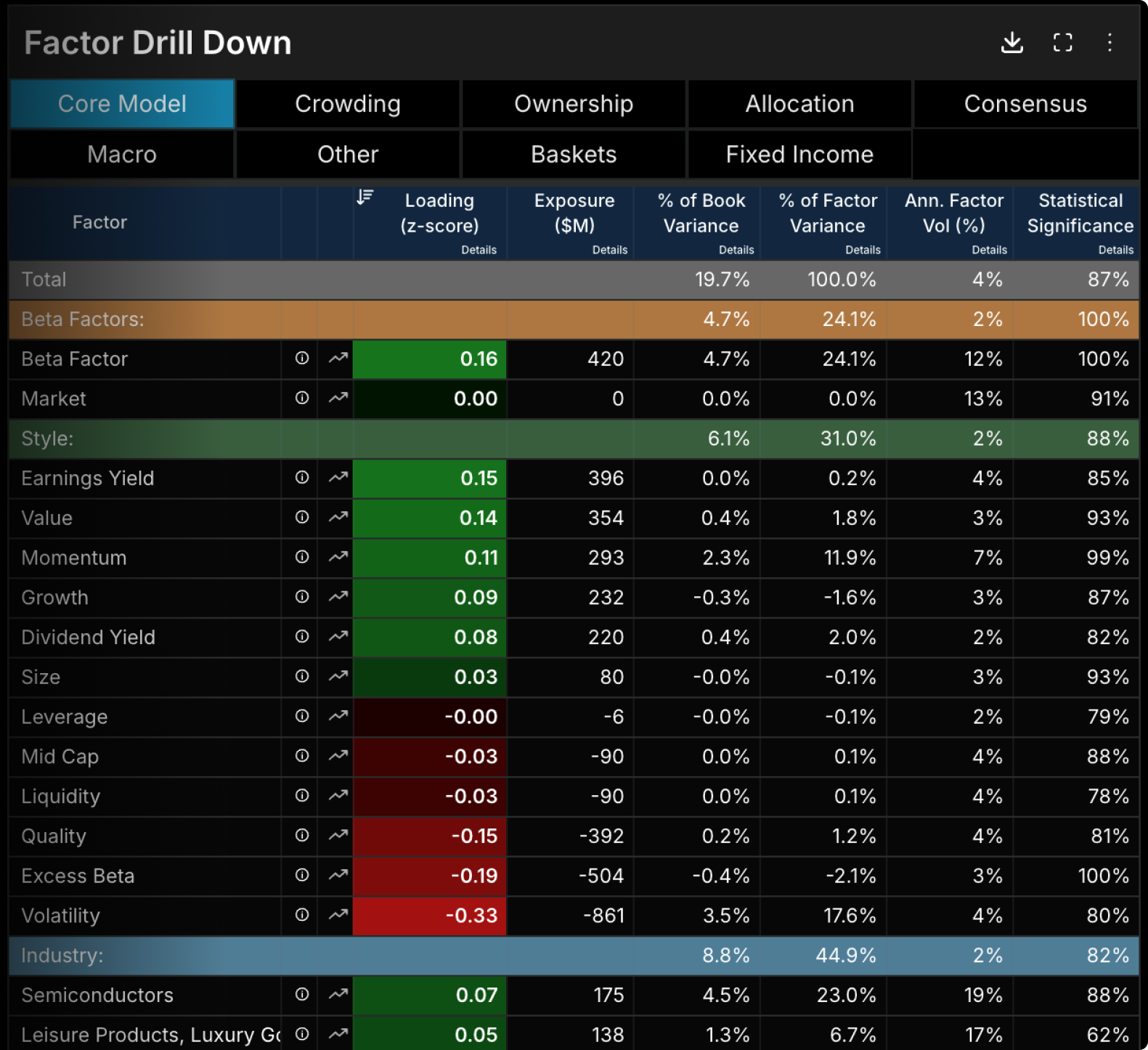Screen dimensions: 1148x1050
Task: Click the Factor Drill Down title
Action: (158, 43)
